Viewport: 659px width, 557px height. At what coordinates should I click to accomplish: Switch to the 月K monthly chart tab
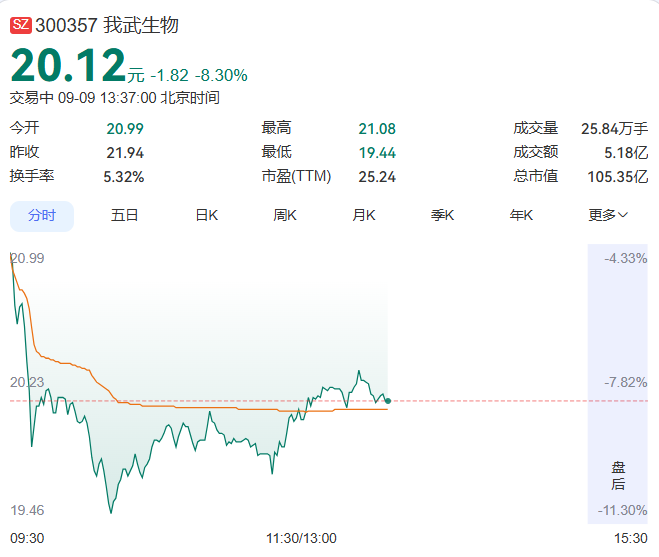click(x=364, y=216)
